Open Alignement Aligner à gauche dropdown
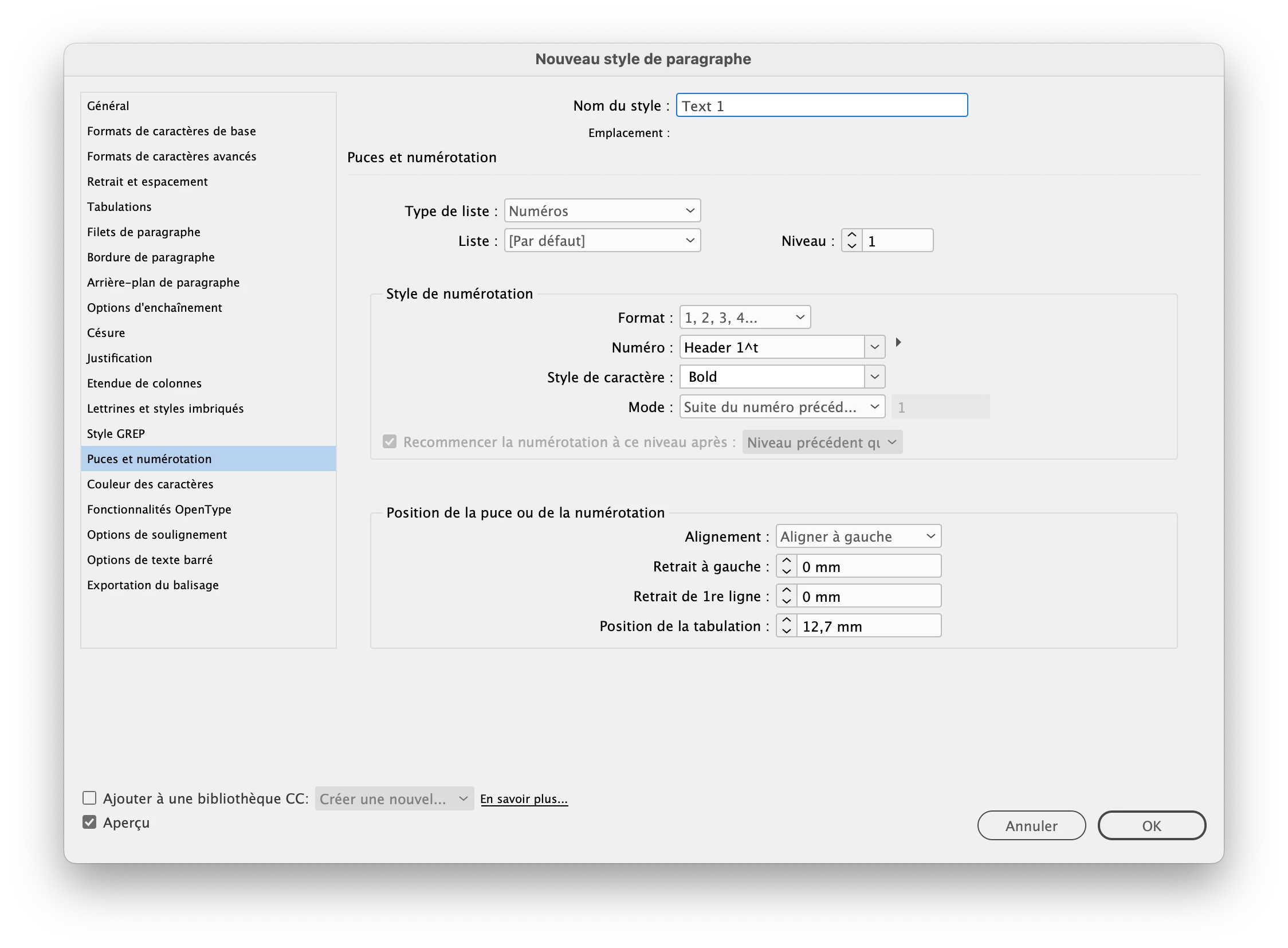Image resolution: width=1288 pixels, height=948 pixels. coord(858,536)
